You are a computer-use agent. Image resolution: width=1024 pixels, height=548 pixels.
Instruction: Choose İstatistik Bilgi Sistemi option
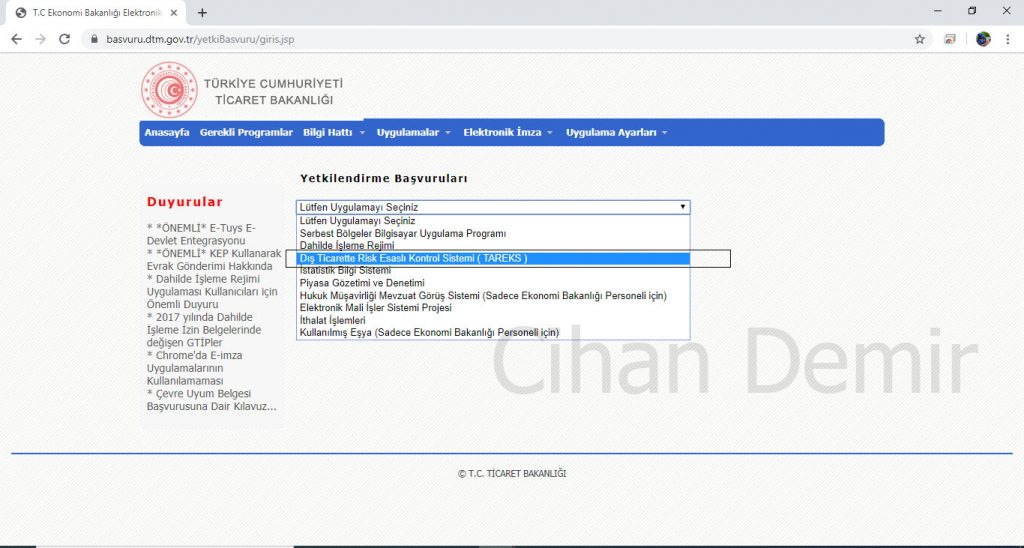pyautogui.click(x=493, y=270)
